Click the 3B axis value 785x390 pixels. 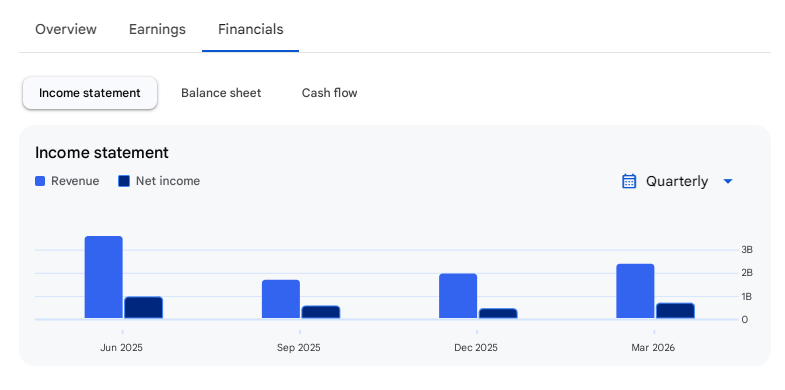(x=747, y=250)
